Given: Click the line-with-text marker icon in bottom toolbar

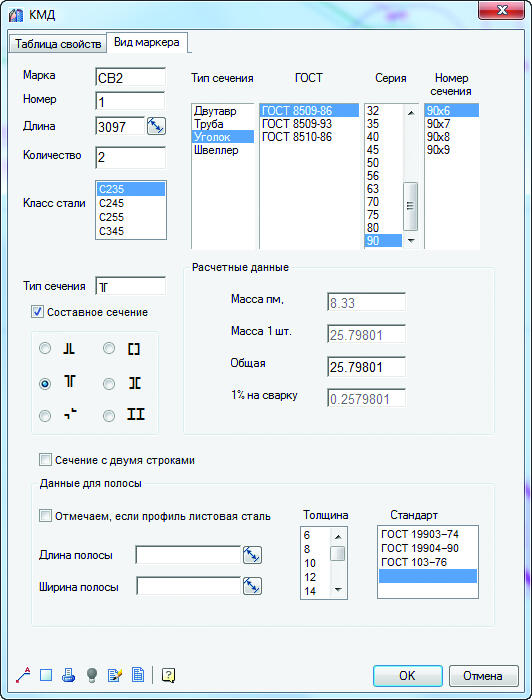Looking at the screenshot, I should pos(23,675).
